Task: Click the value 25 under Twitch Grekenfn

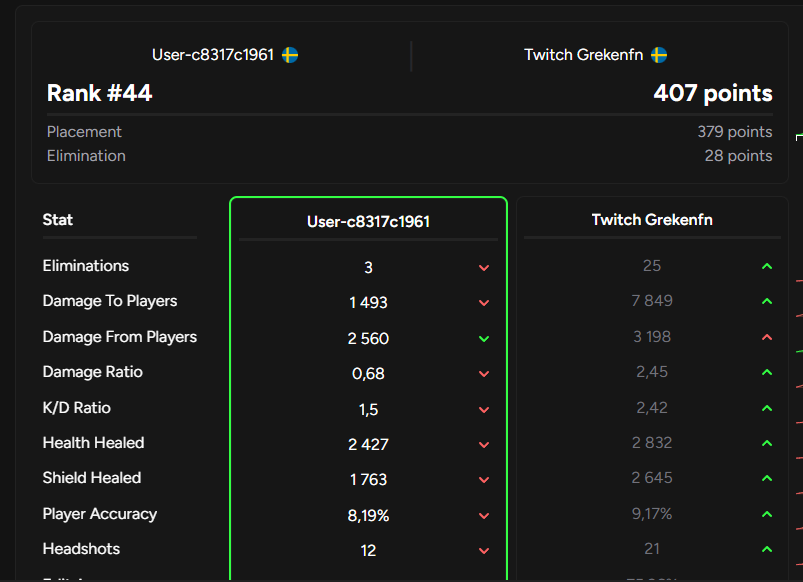Action: click(652, 266)
